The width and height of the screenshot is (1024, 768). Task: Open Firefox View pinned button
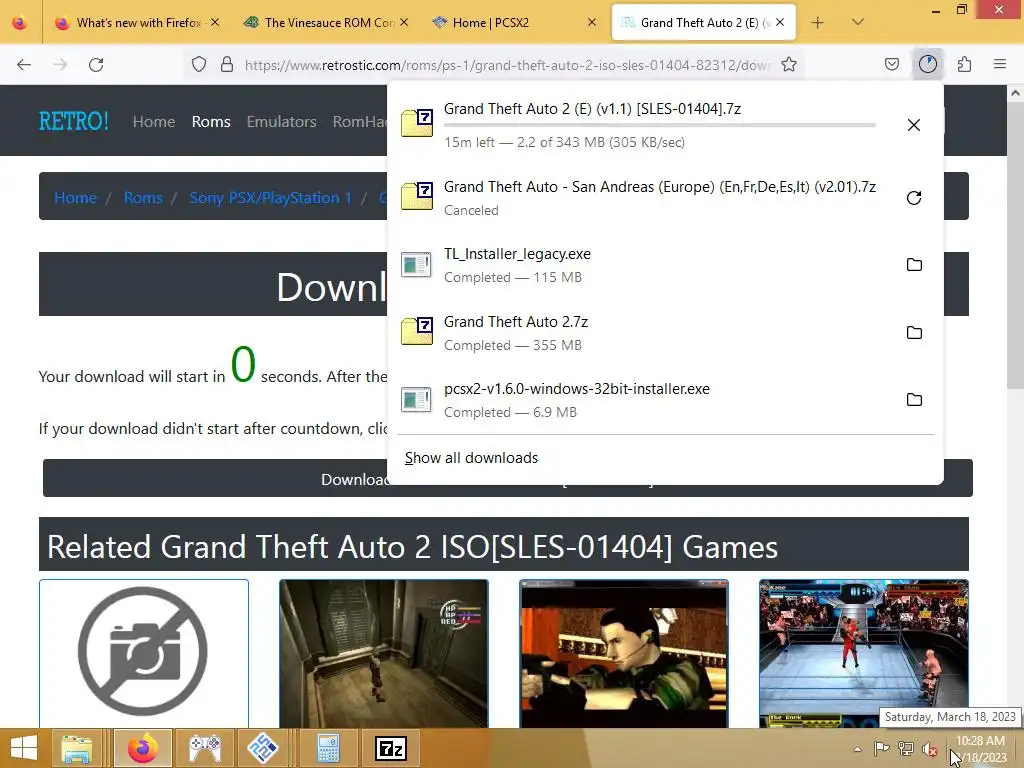pyautogui.click(x=20, y=23)
